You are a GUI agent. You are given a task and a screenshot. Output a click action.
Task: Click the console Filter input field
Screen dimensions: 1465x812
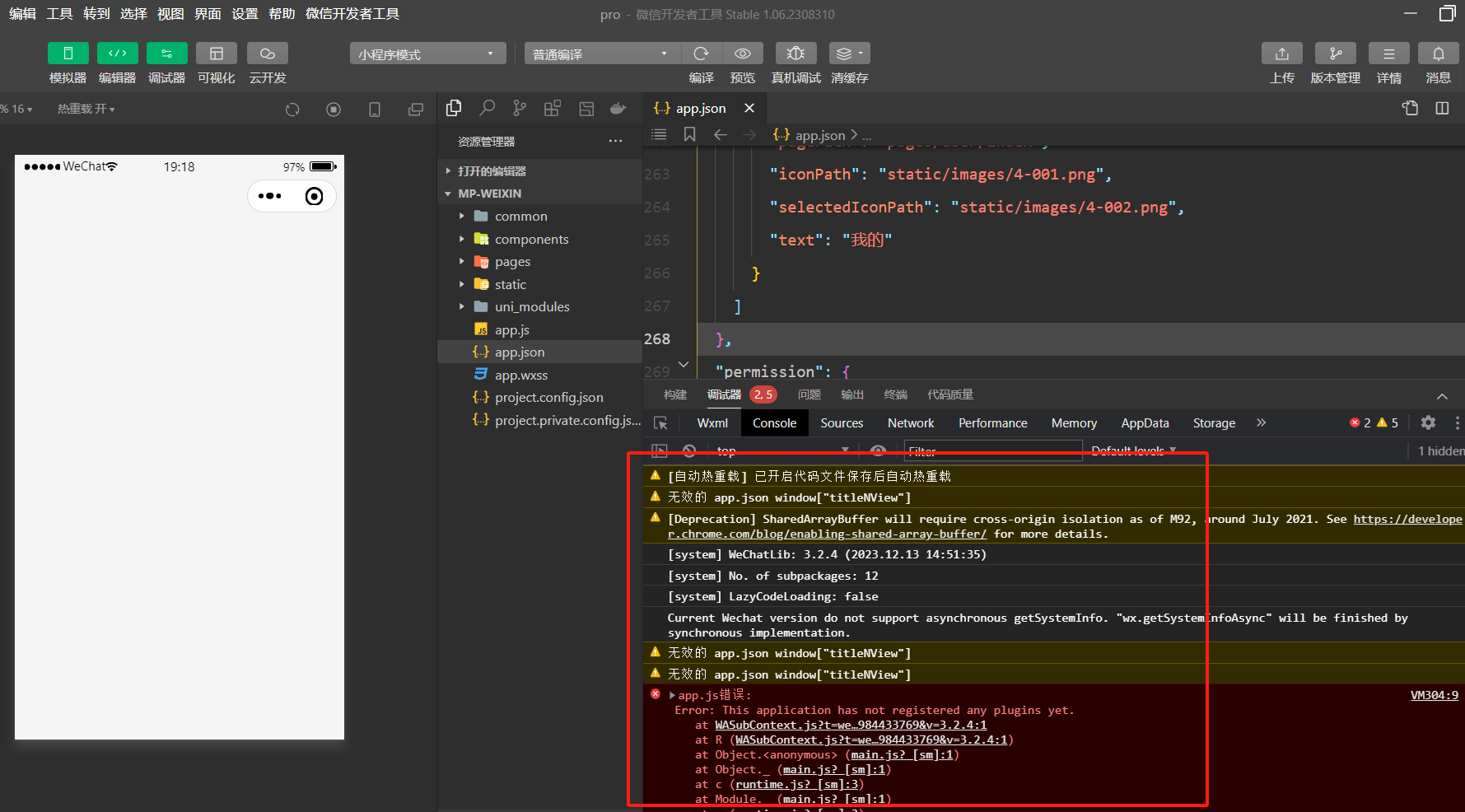coord(993,451)
